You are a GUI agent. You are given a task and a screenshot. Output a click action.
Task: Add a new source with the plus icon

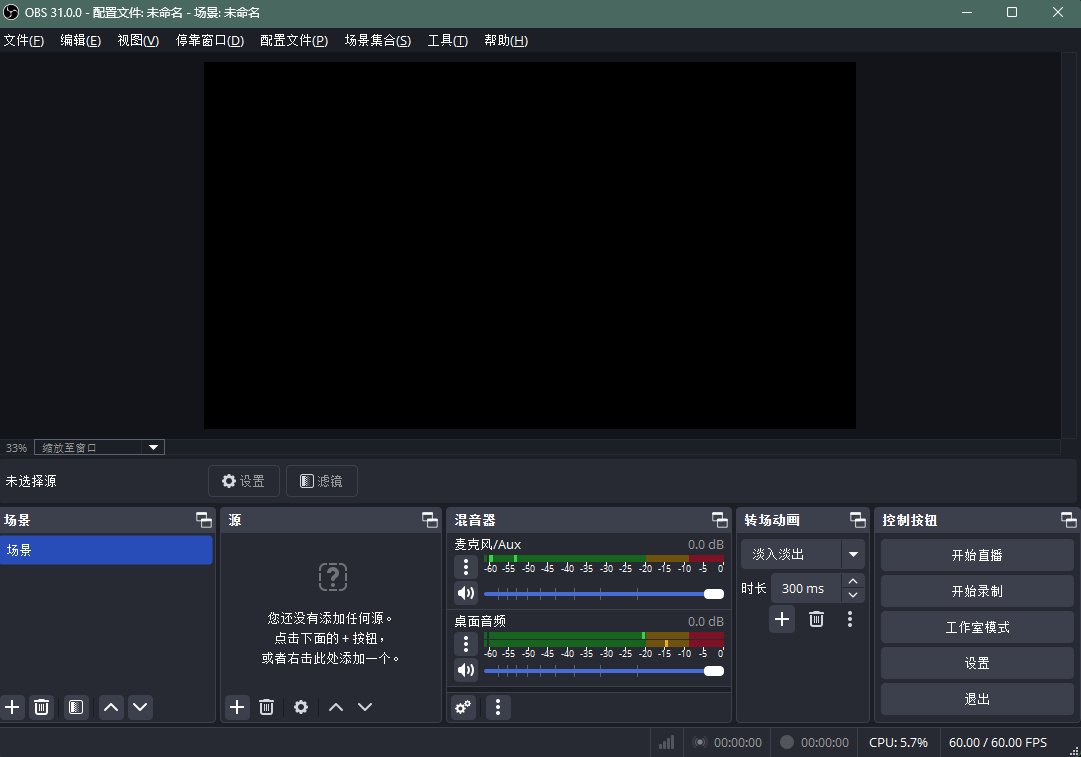point(237,707)
